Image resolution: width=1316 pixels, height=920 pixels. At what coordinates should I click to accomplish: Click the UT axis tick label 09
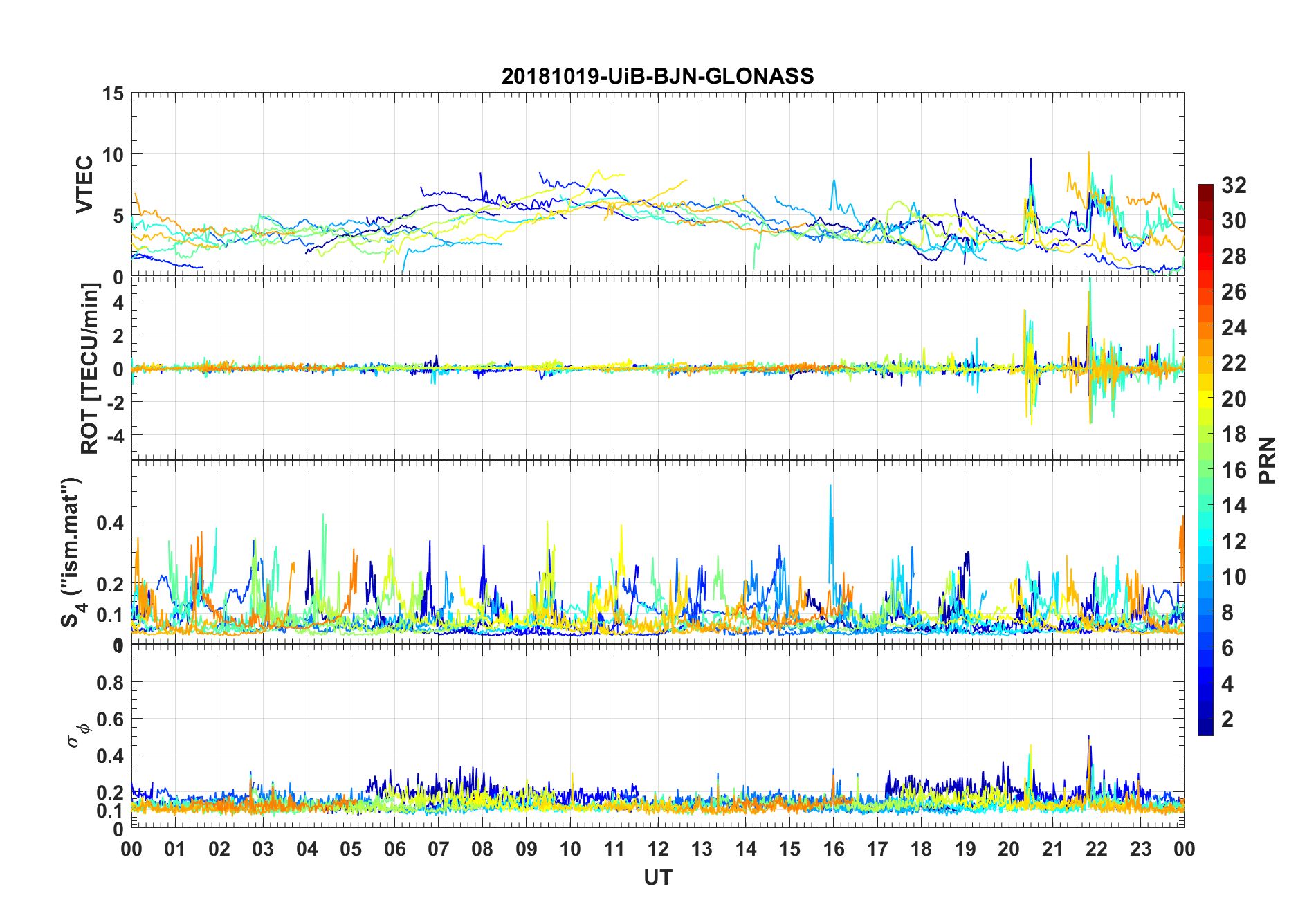527,849
